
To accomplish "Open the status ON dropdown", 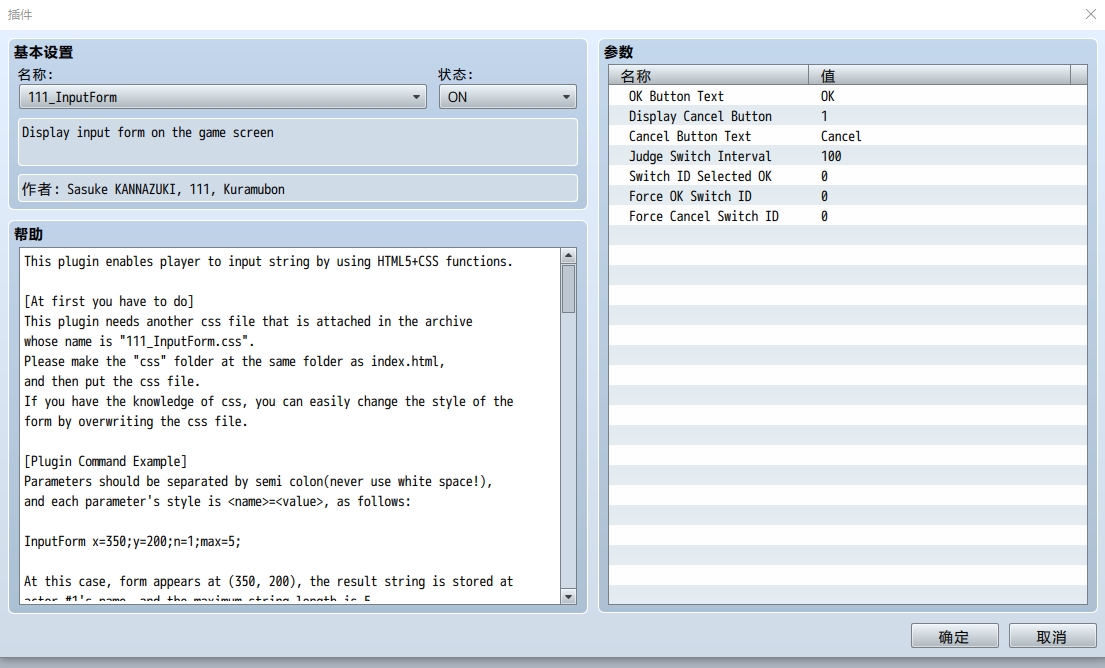I will click(x=507, y=97).
